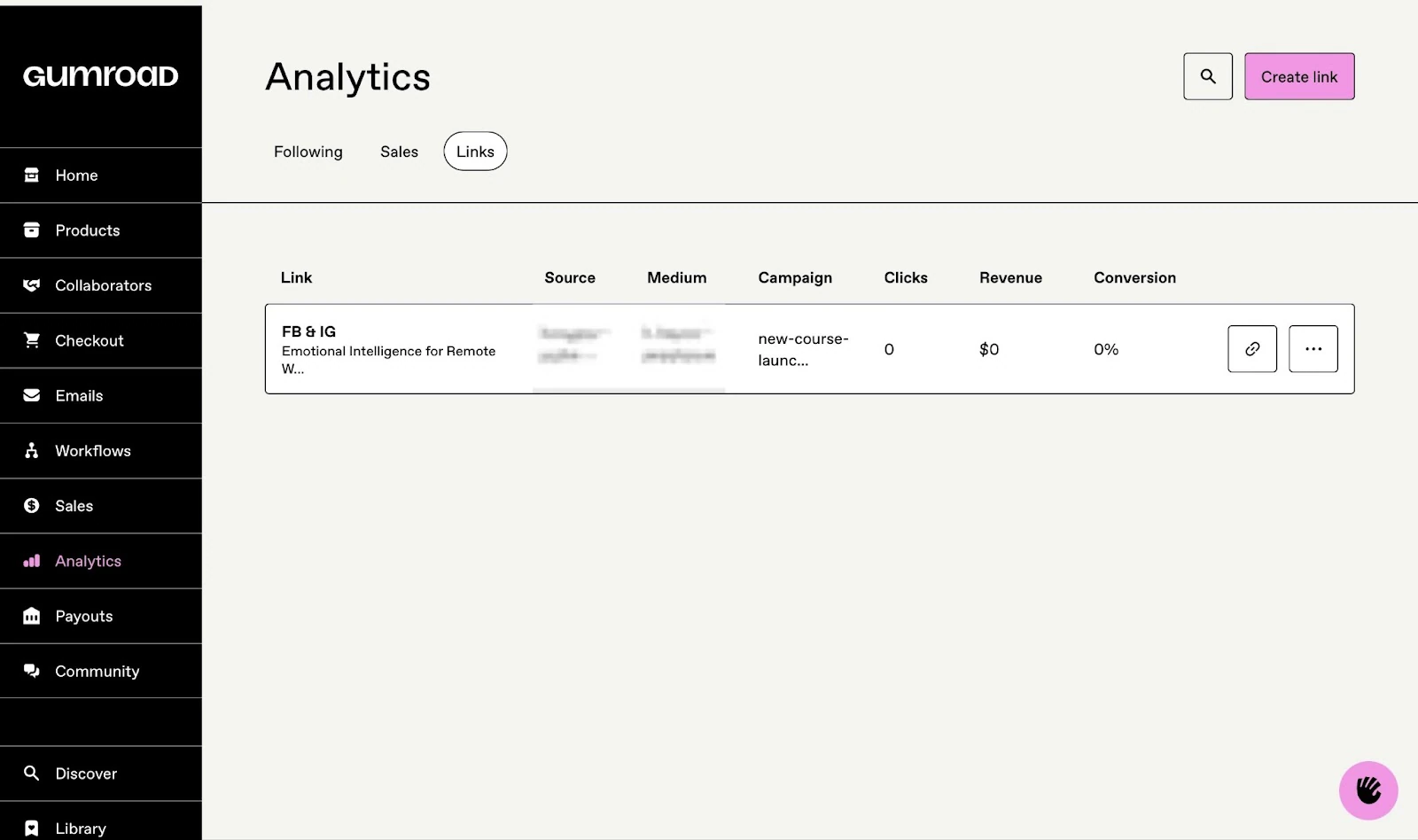Click the Emails envelope icon
The image size is (1418, 840).
(x=32, y=395)
